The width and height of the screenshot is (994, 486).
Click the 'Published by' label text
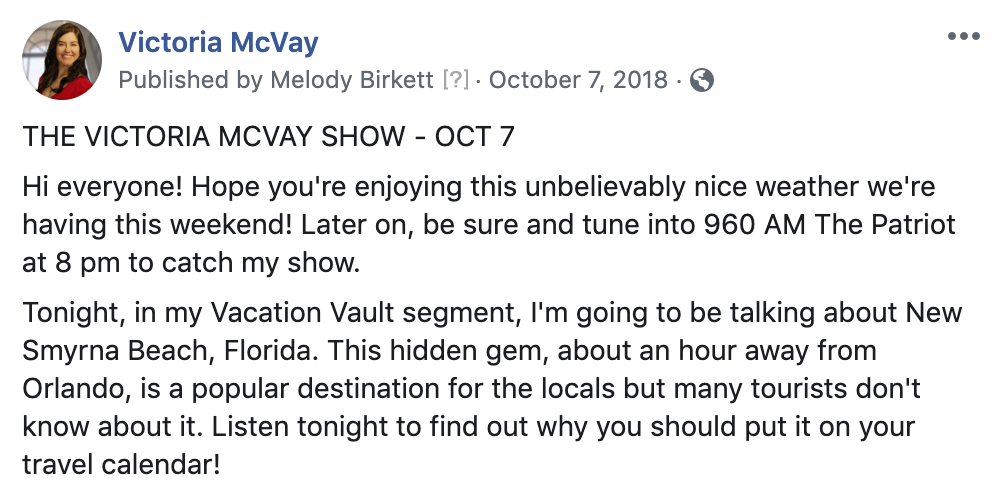(191, 80)
